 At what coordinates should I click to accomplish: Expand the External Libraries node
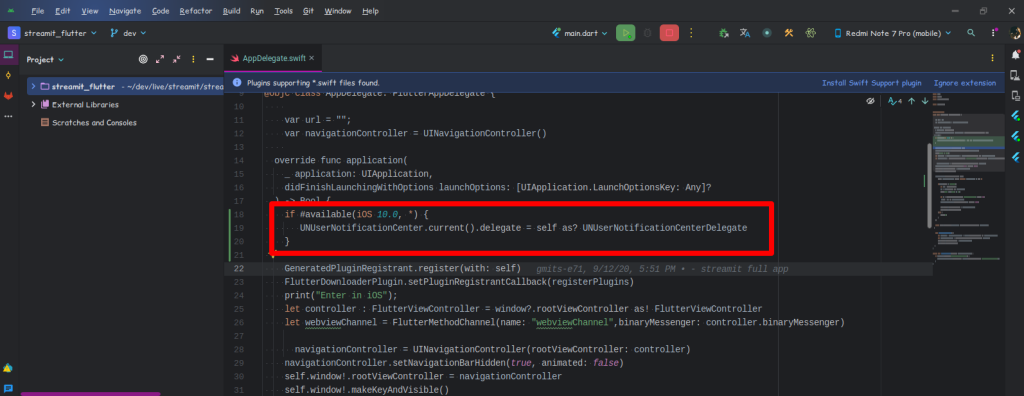click(33, 105)
